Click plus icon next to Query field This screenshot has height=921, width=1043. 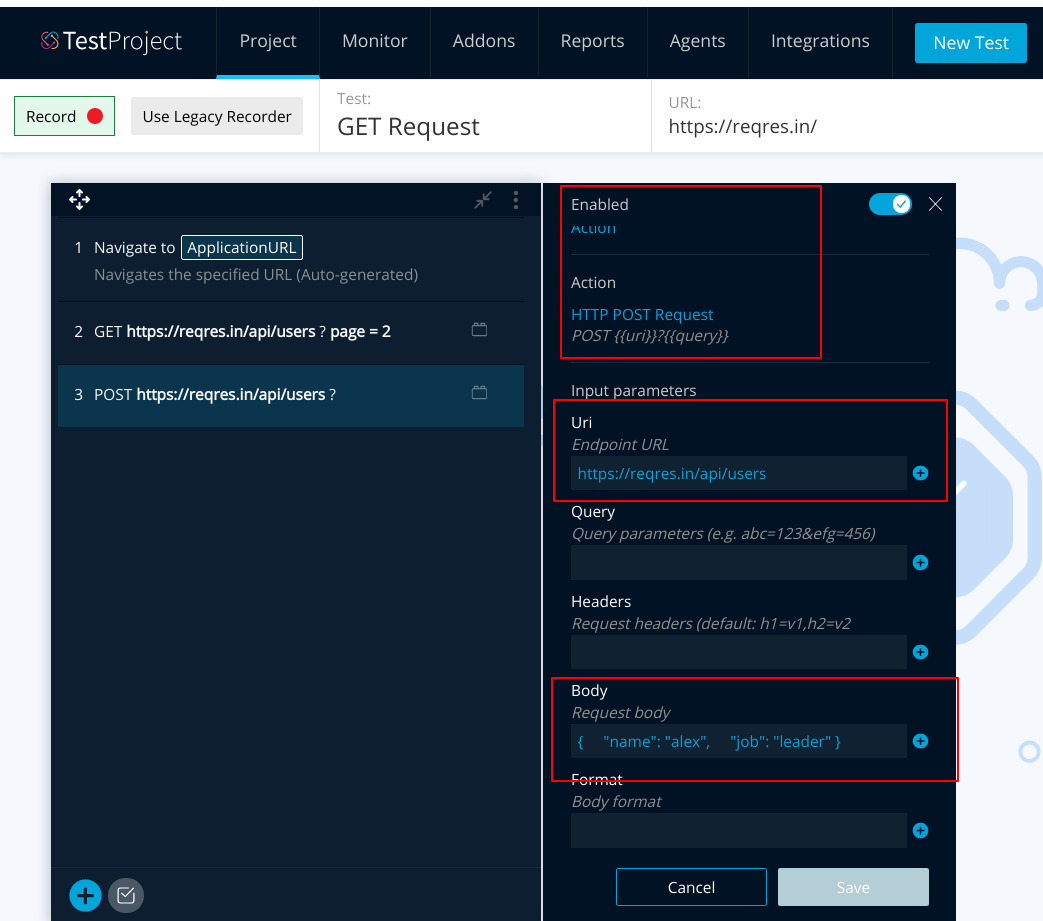[x=921, y=563]
